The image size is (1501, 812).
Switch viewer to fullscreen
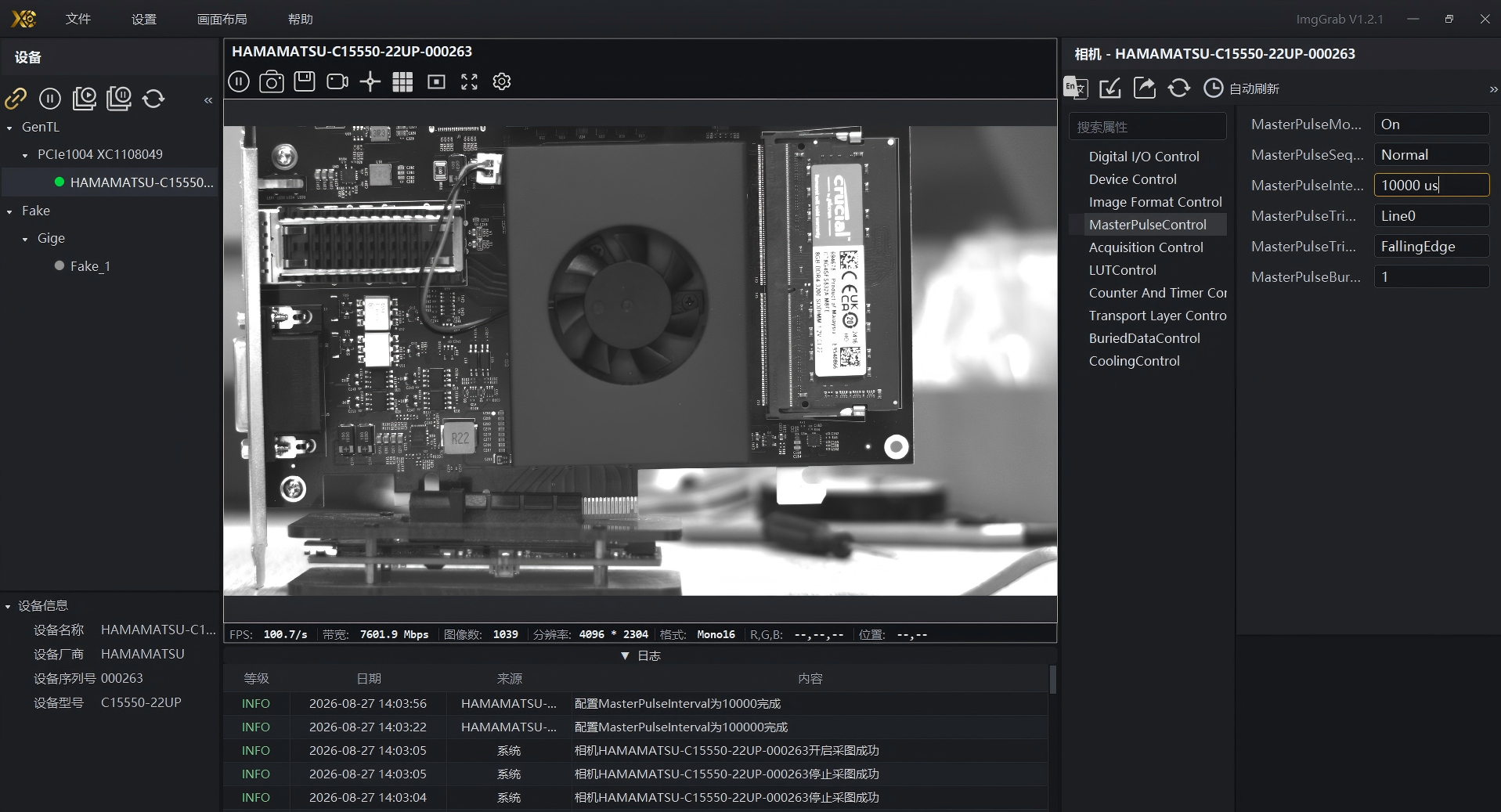(469, 81)
